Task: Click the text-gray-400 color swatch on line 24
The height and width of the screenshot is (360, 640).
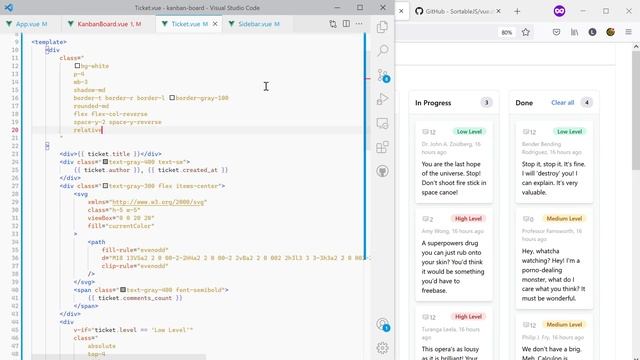Action: pos(105,162)
